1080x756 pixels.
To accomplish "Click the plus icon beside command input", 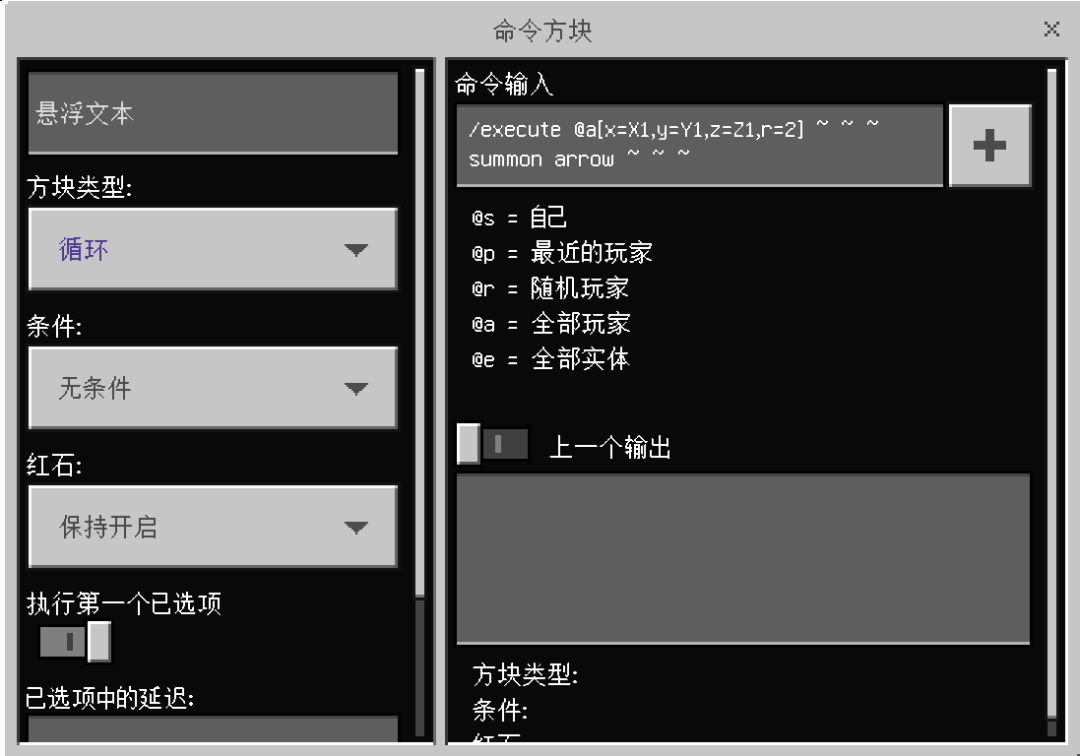I will pos(990,145).
